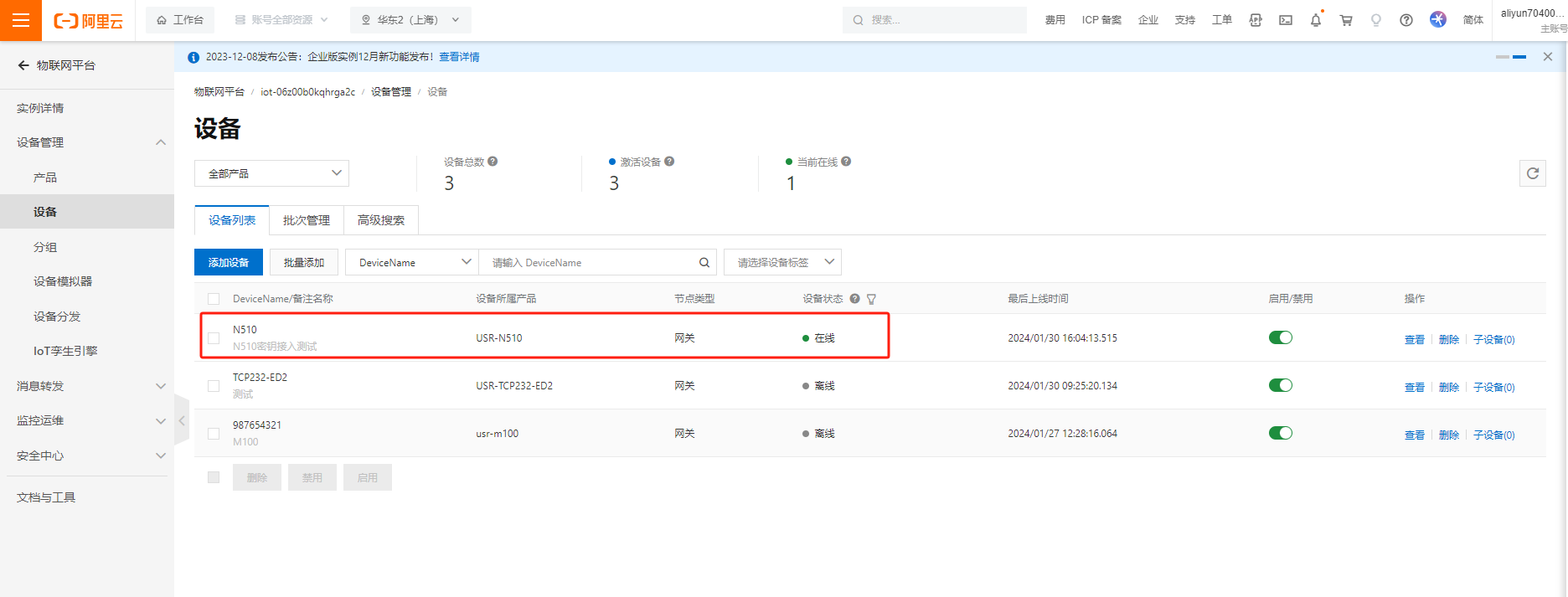Open the 全部产品 product dropdown
This screenshot has width=1568, height=597.
point(271,173)
